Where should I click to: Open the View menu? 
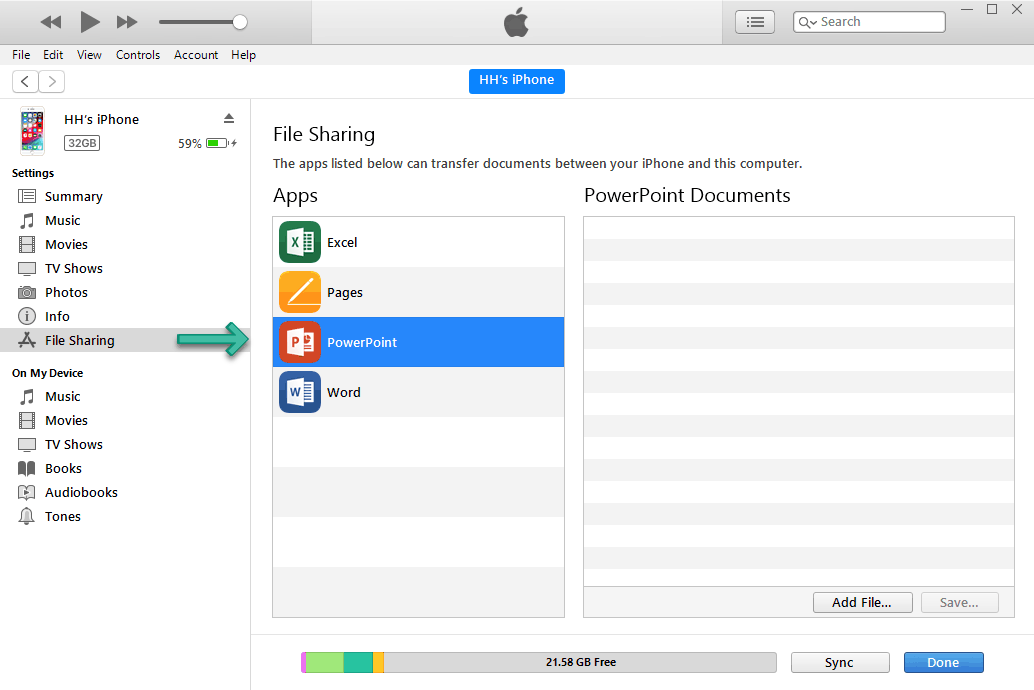(x=89, y=55)
